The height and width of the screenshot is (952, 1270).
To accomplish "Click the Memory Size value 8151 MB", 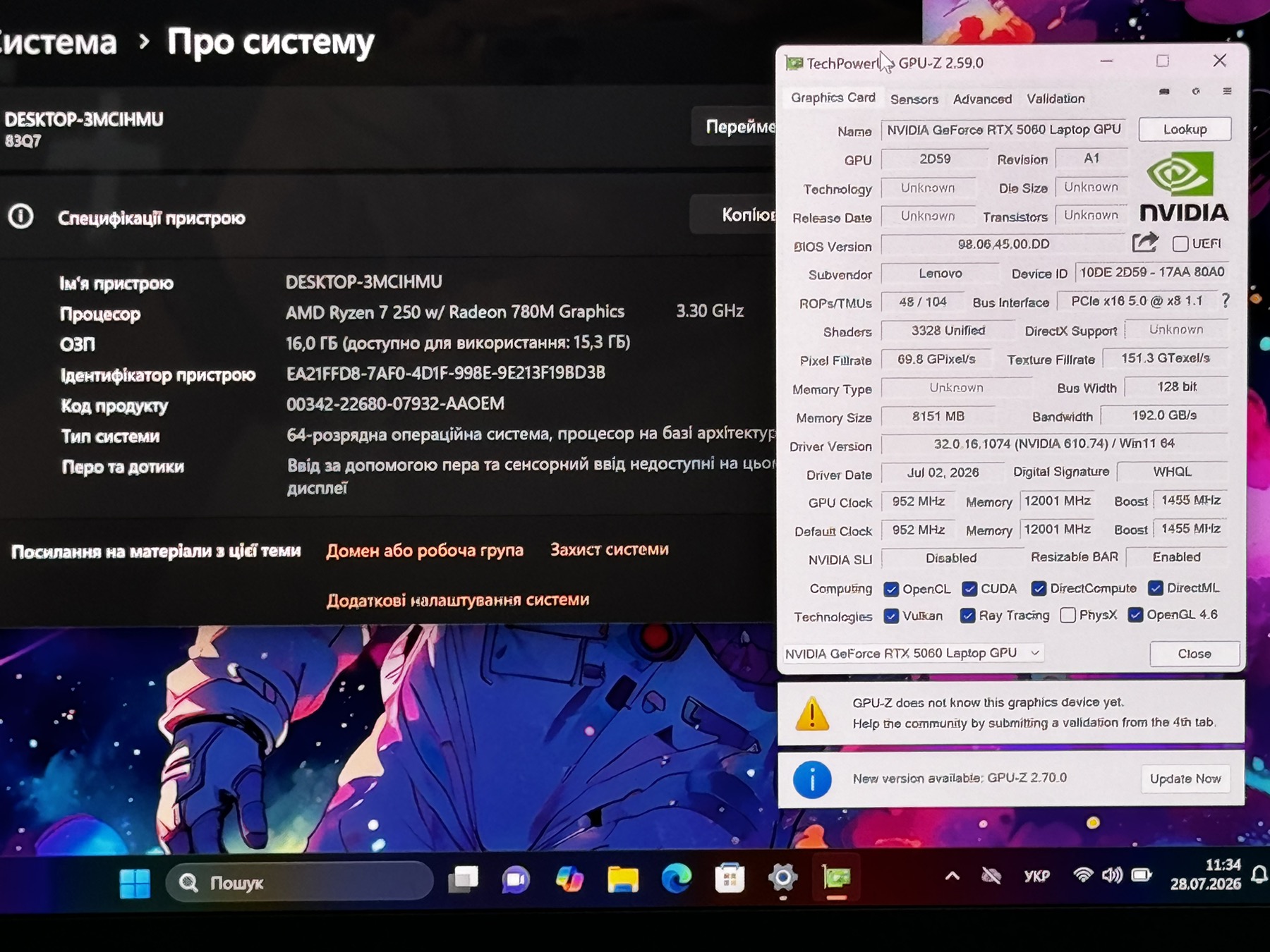I will point(938,416).
